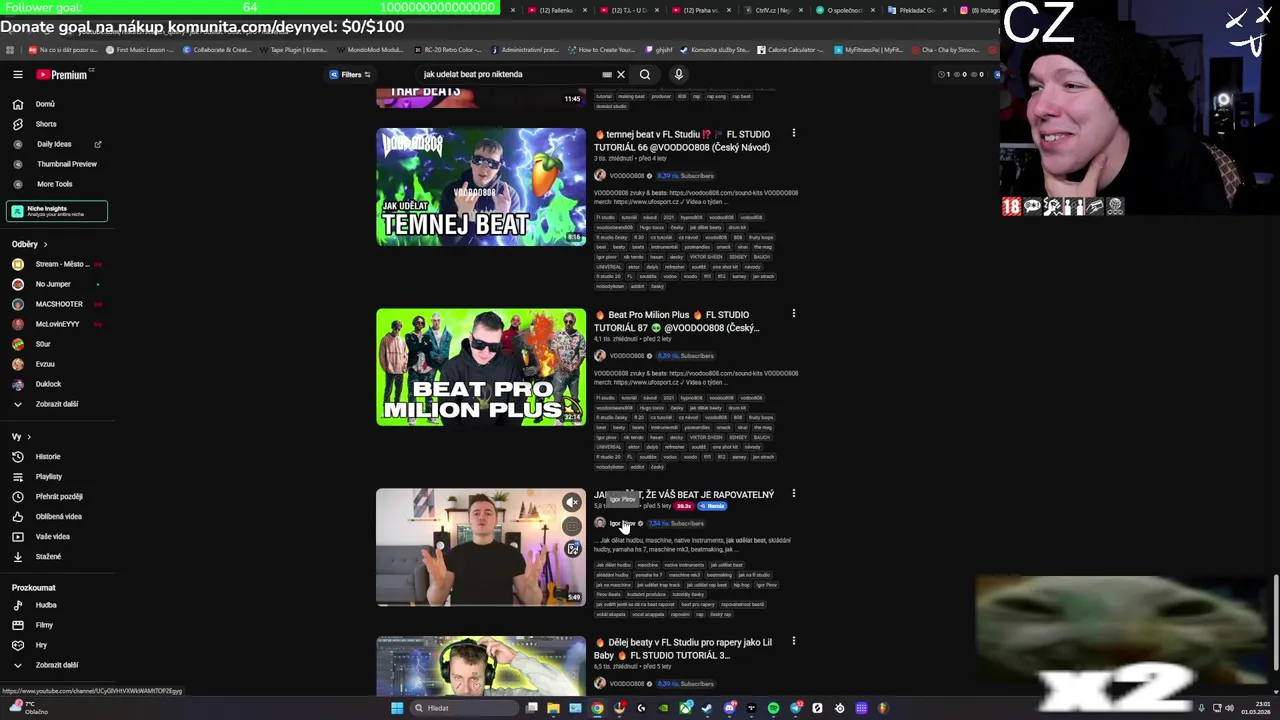
Task: Click the search box containing 'jak udelat beat pro niktenda'
Action: coord(510,74)
